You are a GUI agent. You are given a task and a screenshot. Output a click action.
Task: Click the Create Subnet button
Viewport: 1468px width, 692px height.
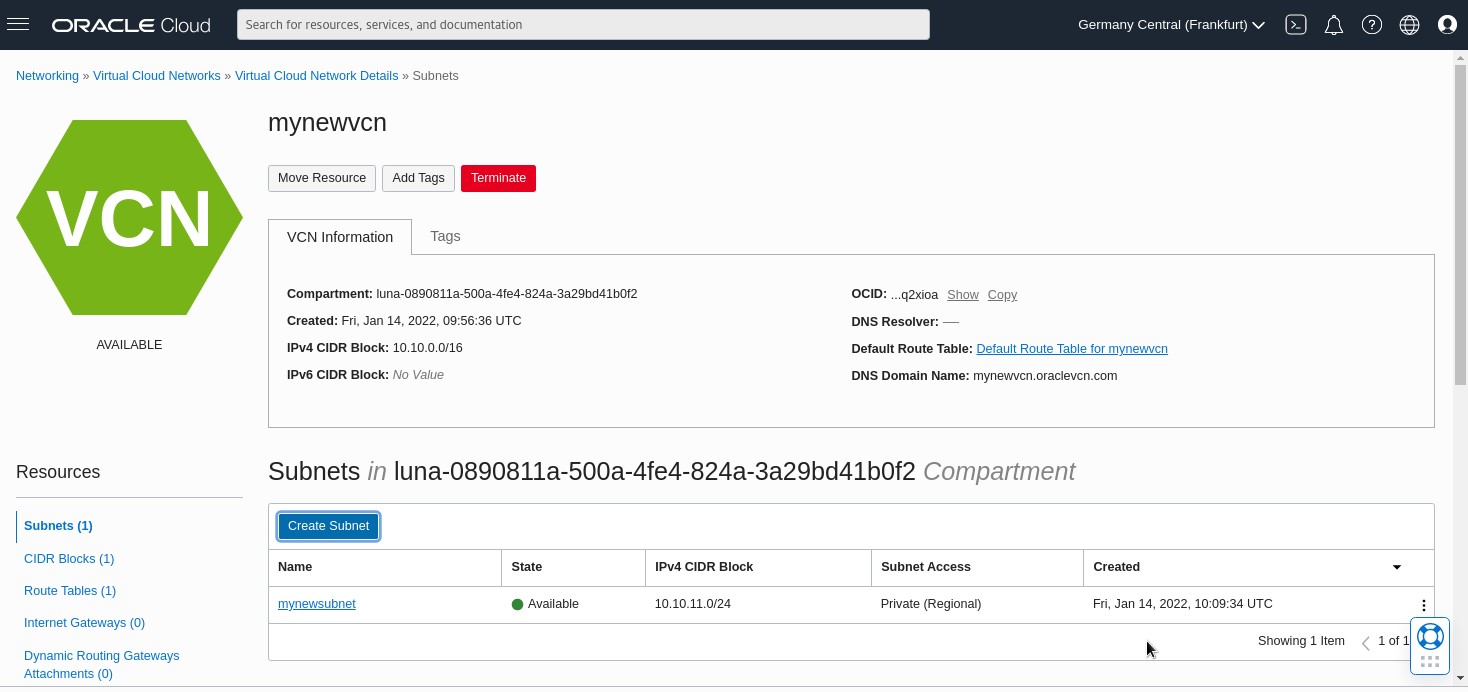[x=328, y=525]
